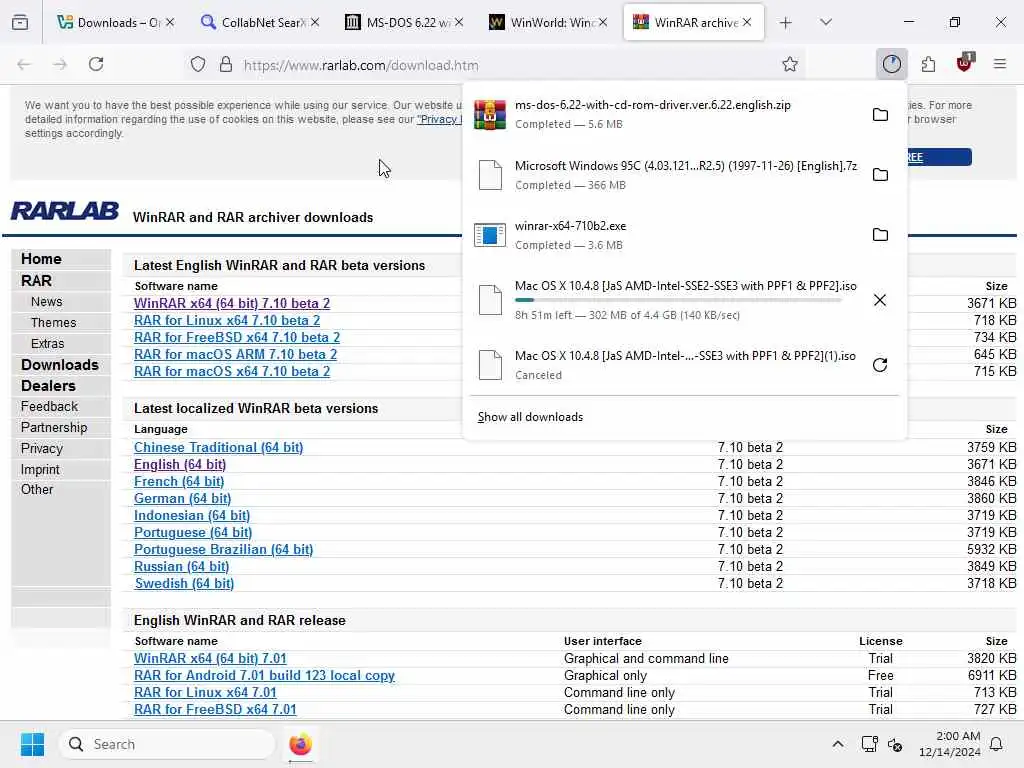The height and width of the screenshot is (768, 1024).
Task: Open Firefox View recent browsing icon
Action: (x=20, y=23)
